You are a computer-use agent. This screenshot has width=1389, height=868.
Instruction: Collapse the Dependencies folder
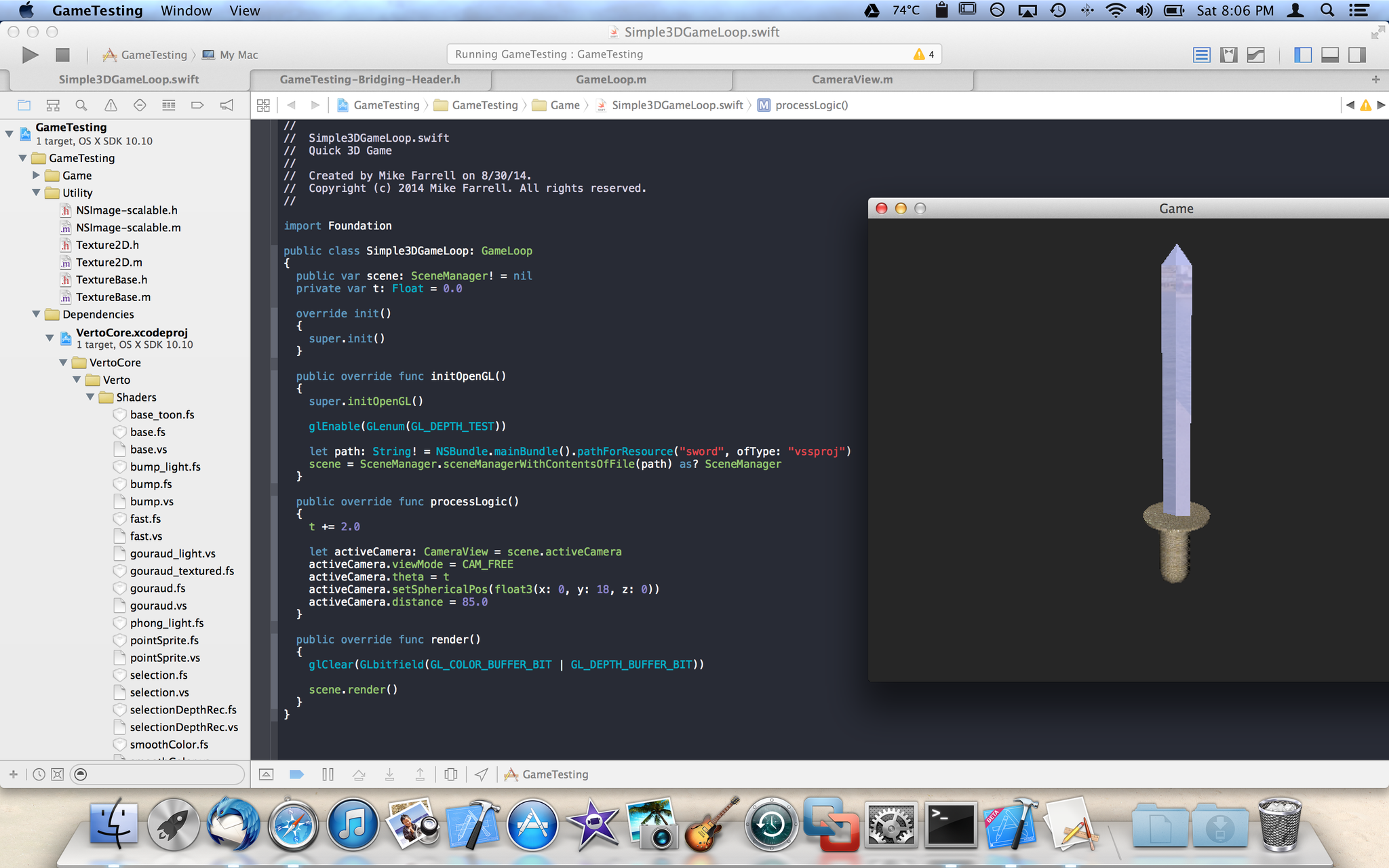coord(36,314)
